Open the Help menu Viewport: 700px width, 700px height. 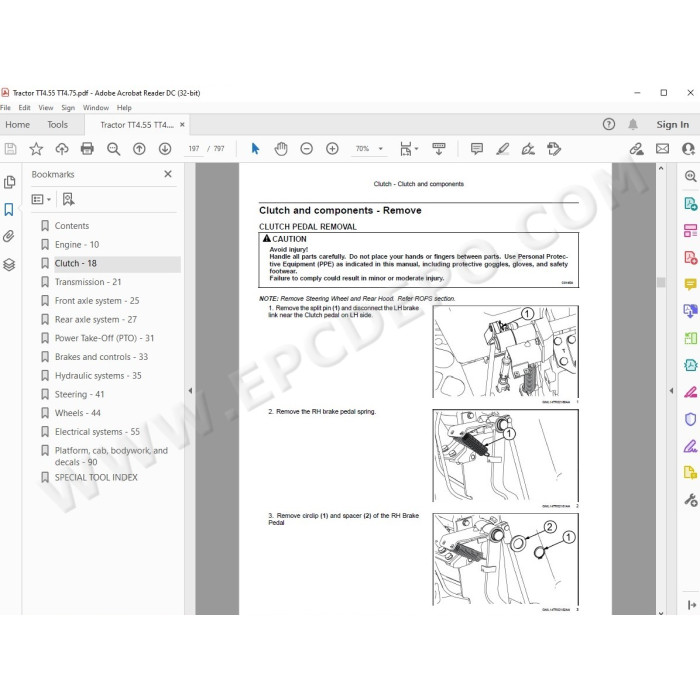(x=124, y=108)
